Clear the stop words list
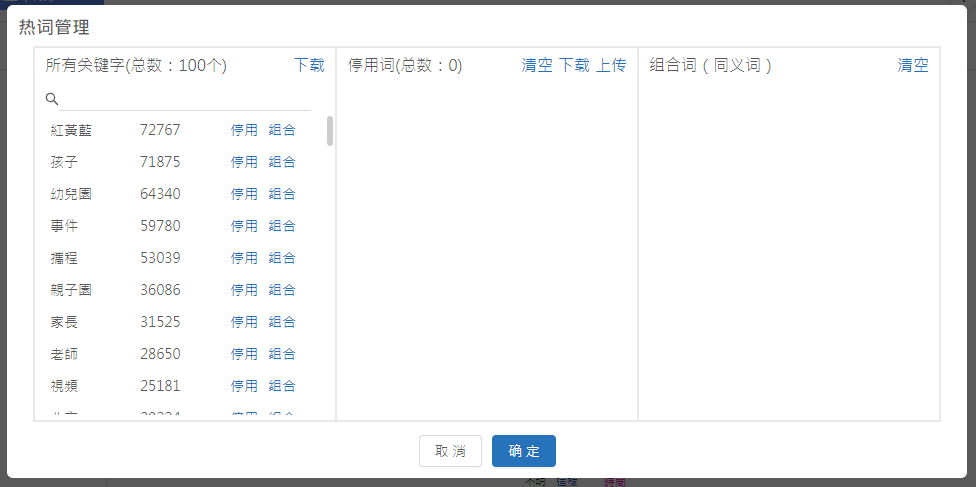This screenshot has height=487, width=976. 537,65
